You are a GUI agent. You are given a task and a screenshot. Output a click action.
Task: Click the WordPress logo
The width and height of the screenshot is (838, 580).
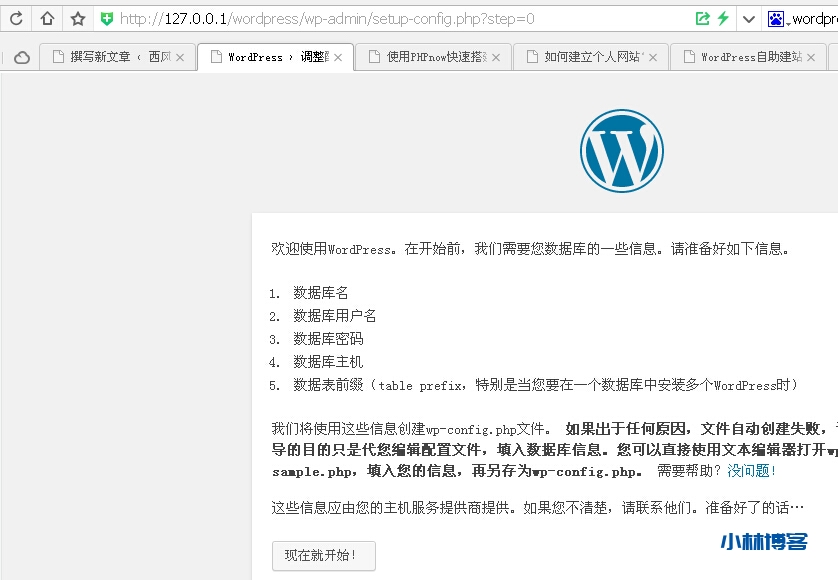pyautogui.click(x=621, y=150)
